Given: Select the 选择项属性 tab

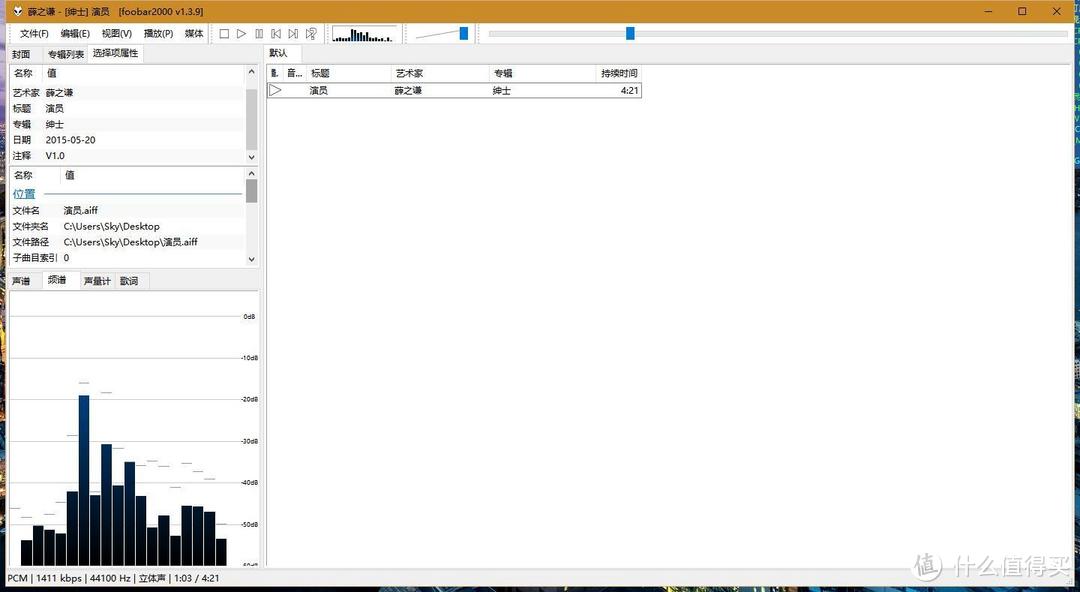Looking at the screenshot, I should coord(115,53).
